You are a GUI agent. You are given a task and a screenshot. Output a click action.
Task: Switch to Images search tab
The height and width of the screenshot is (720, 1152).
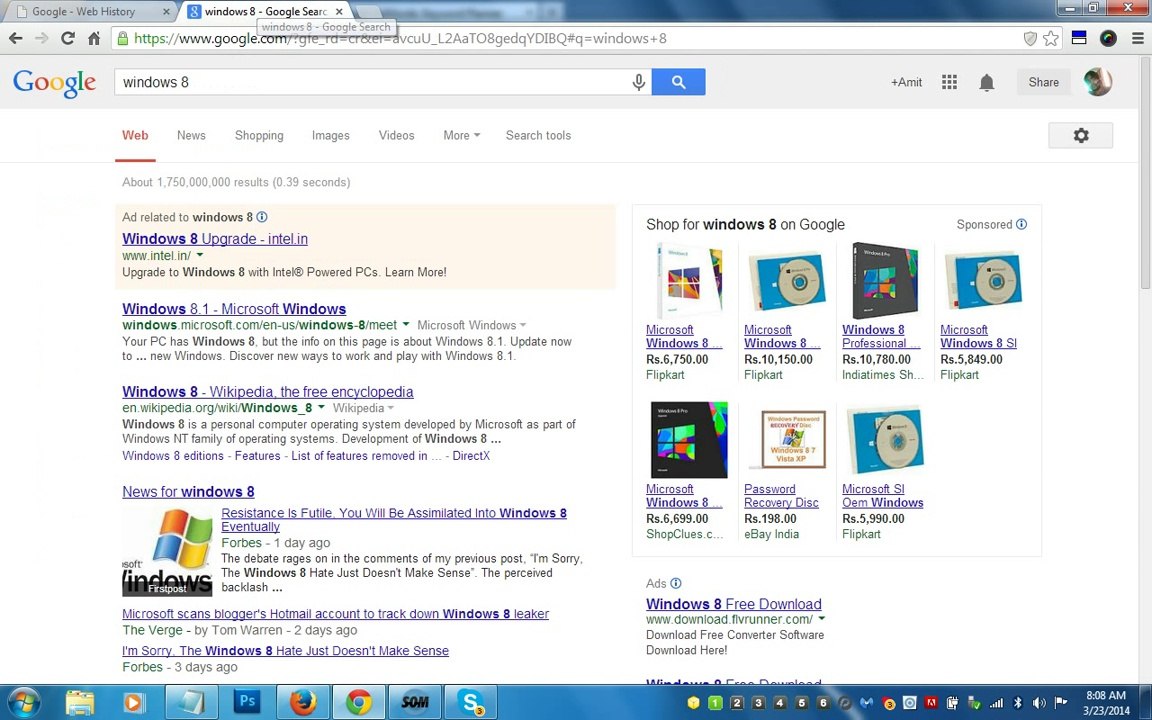coord(331,135)
